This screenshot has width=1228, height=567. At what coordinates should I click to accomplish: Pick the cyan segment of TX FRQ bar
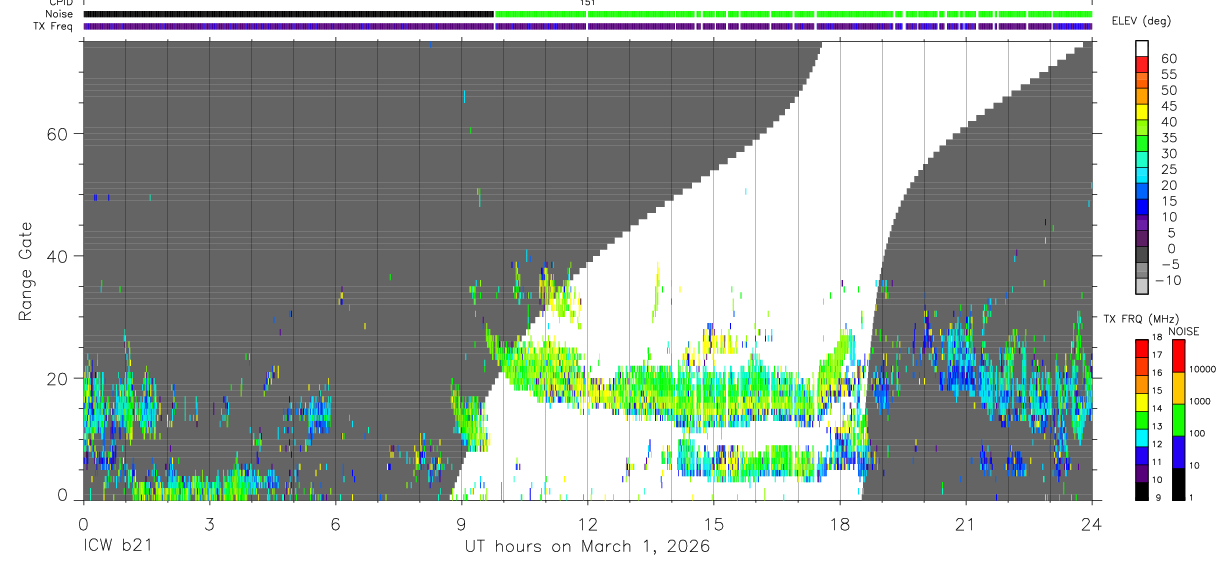click(1141, 438)
